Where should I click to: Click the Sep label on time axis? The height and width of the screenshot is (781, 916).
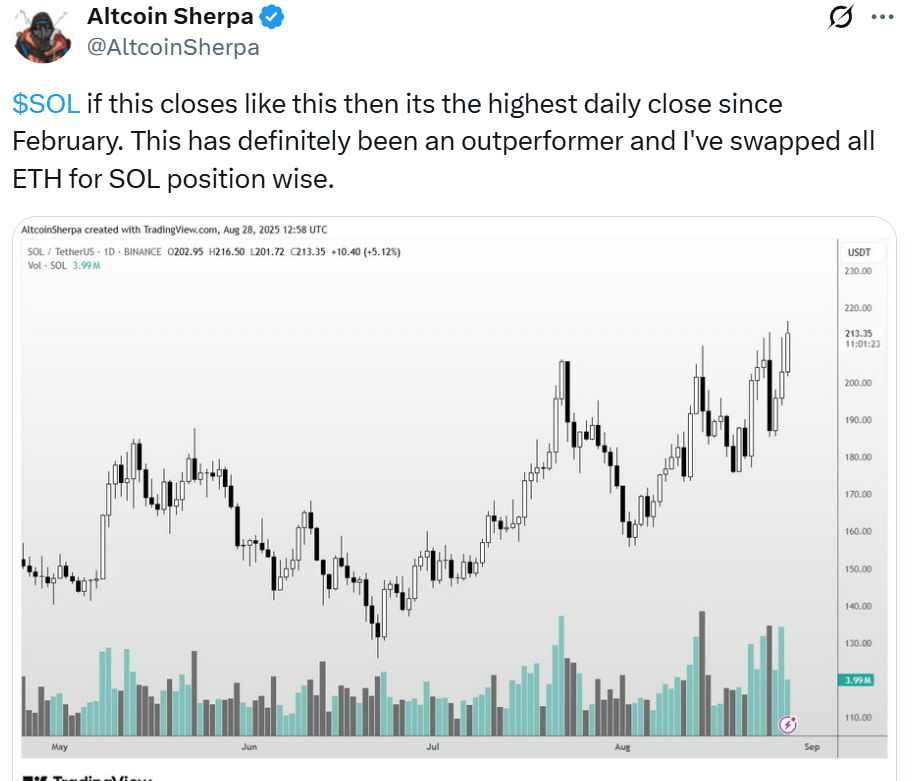(x=811, y=747)
